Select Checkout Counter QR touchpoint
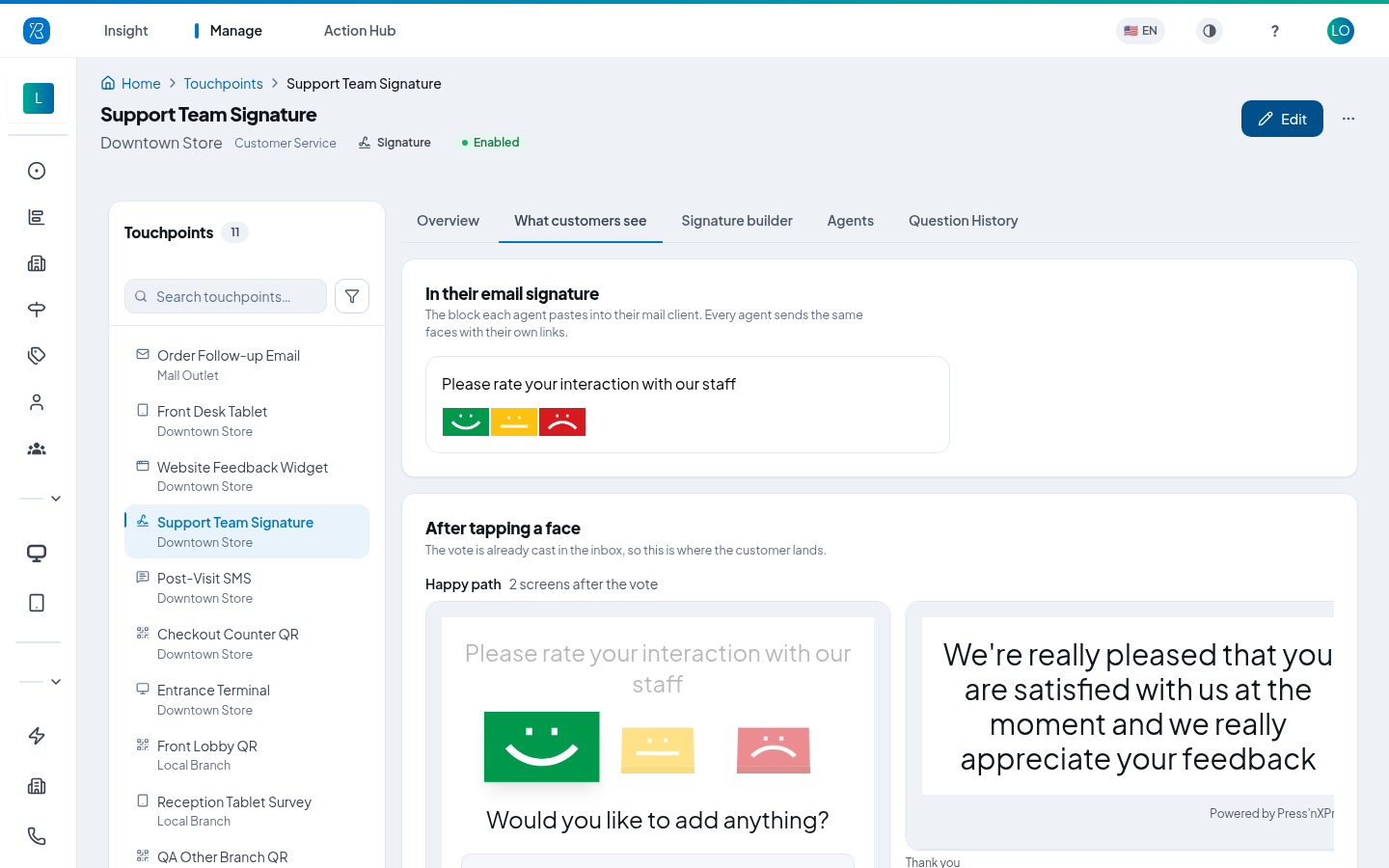 247,643
